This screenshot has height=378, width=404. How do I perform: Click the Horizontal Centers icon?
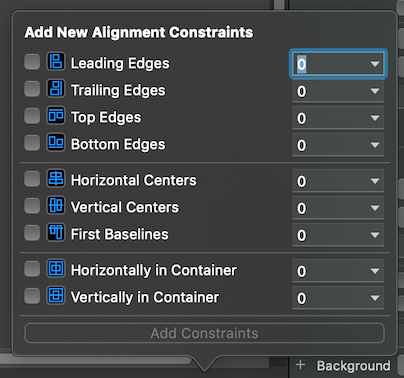click(56, 179)
